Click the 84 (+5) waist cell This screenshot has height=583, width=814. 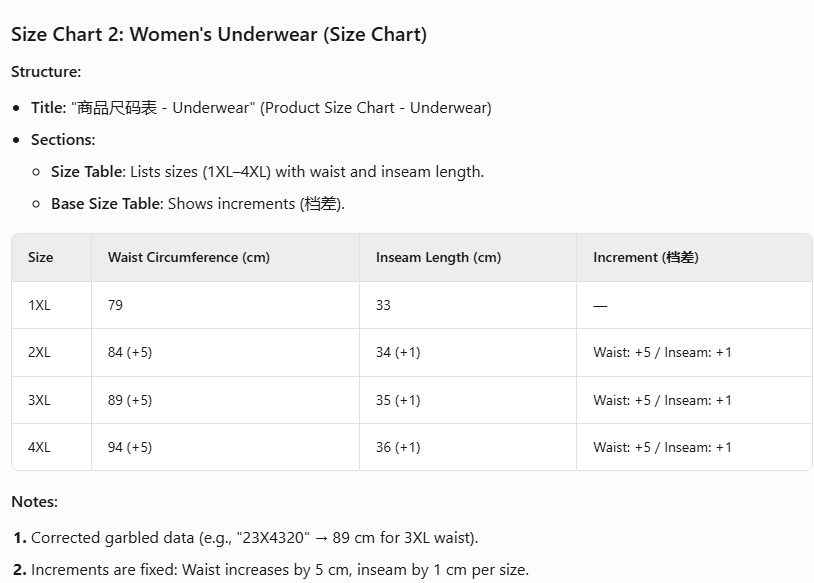pyautogui.click(x=130, y=353)
